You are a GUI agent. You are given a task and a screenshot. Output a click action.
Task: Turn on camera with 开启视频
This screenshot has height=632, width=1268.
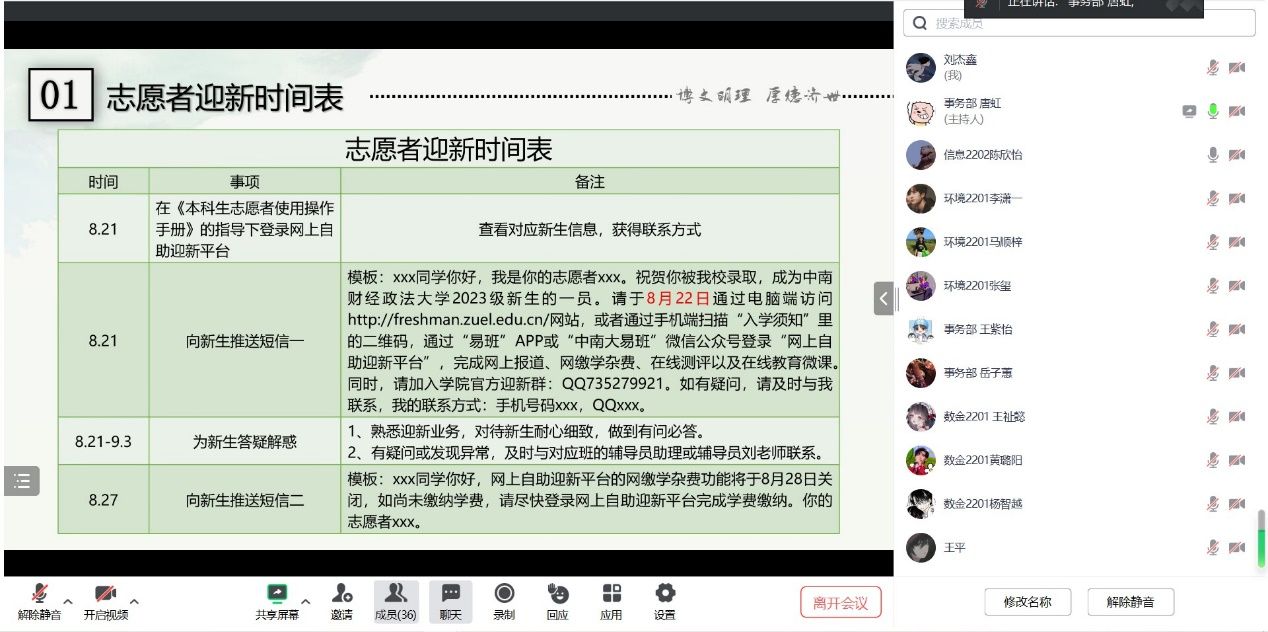pos(105,595)
